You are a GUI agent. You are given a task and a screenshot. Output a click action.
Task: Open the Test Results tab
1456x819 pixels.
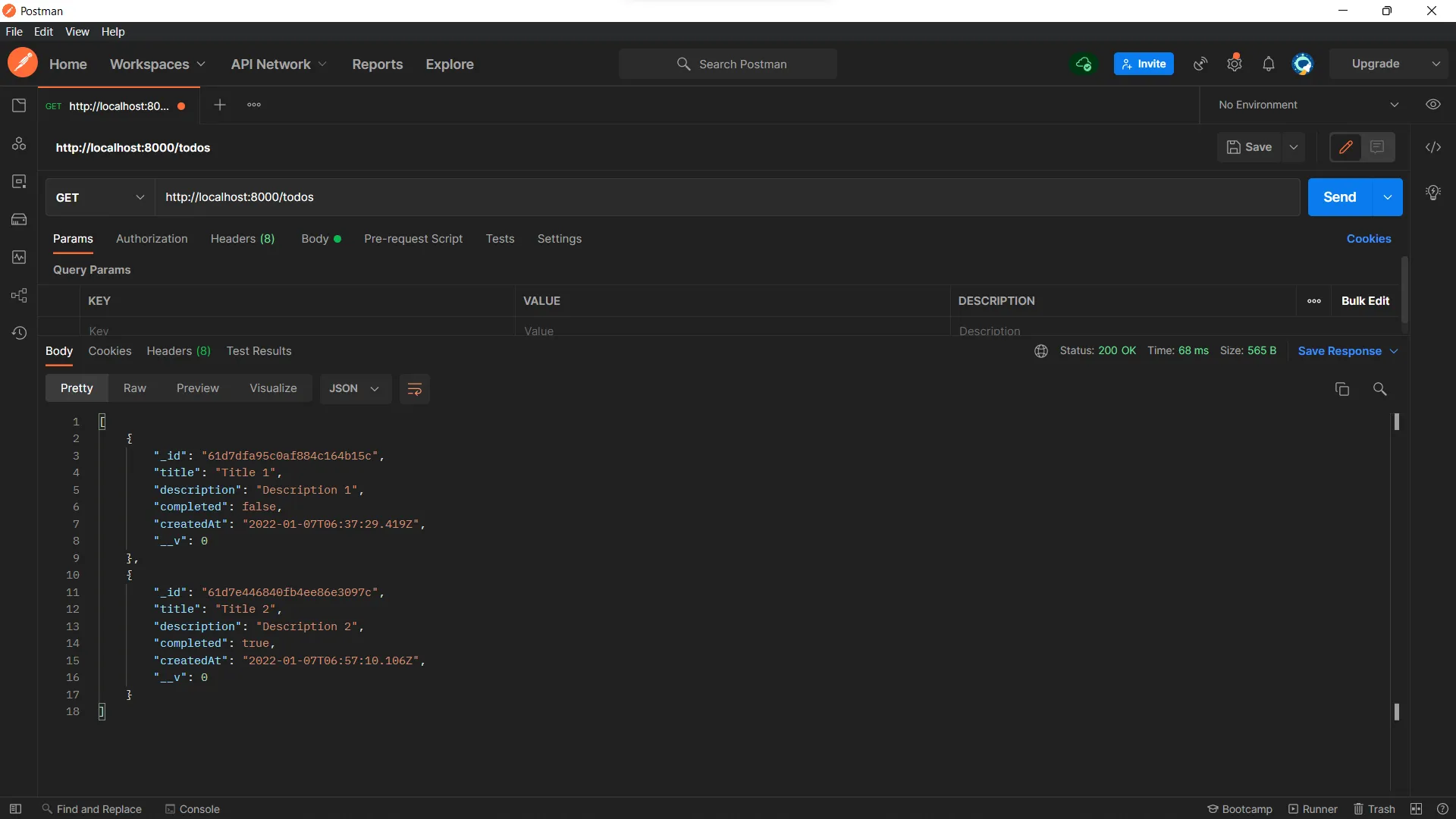(259, 351)
